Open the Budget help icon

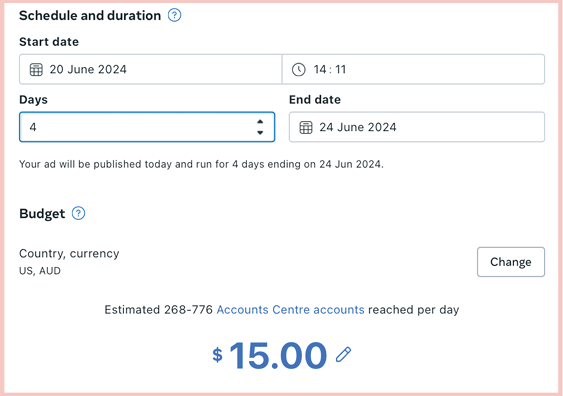point(78,213)
